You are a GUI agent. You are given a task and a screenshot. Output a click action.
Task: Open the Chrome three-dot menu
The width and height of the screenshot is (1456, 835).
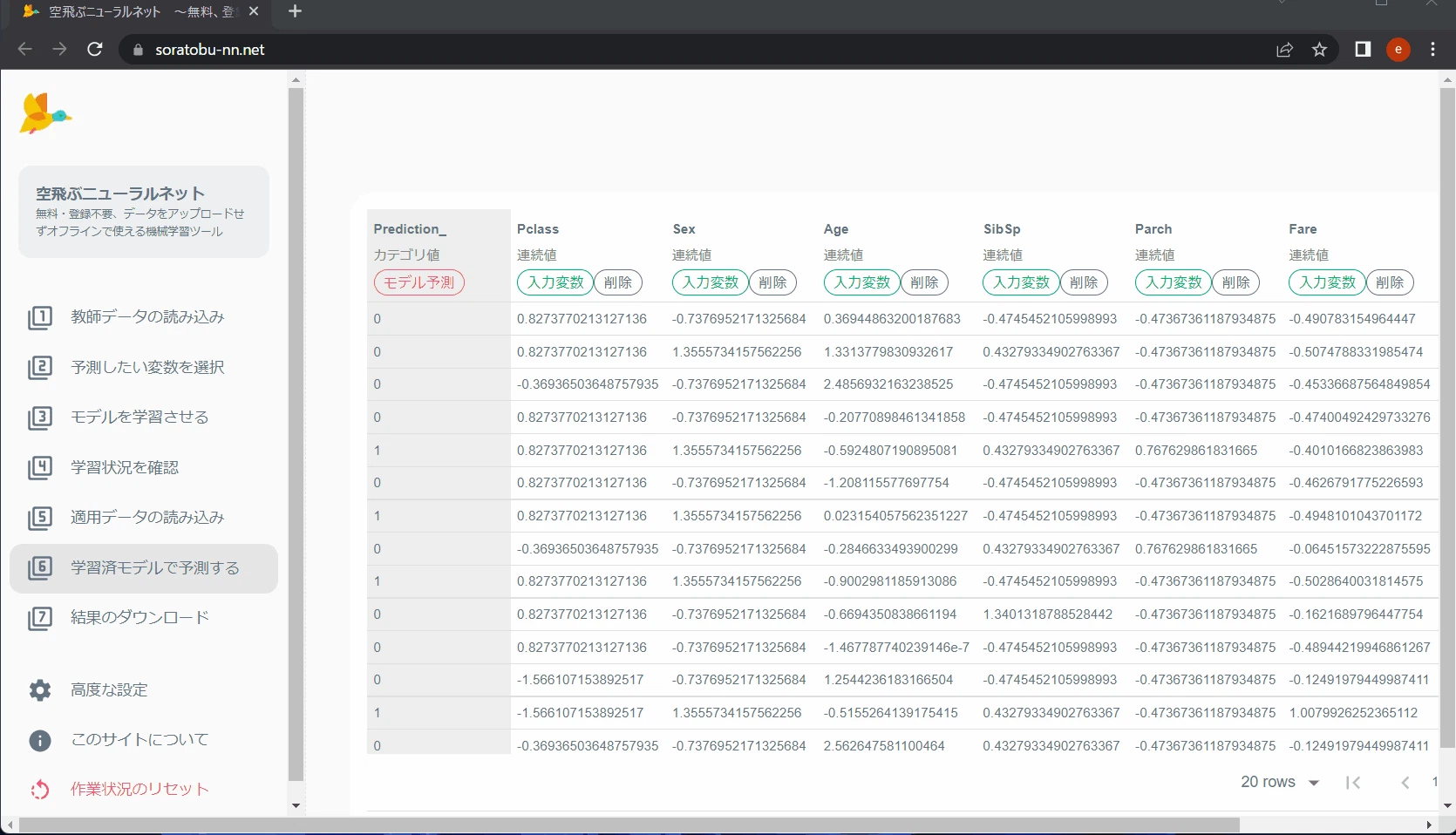[x=1432, y=50]
